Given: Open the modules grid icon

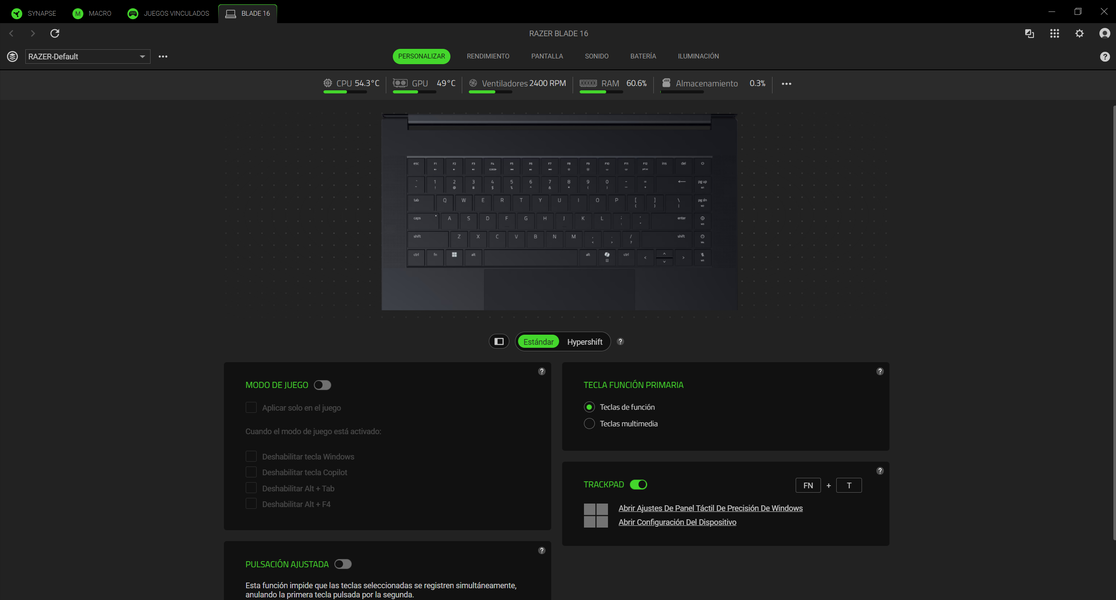Looking at the screenshot, I should (1054, 33).
